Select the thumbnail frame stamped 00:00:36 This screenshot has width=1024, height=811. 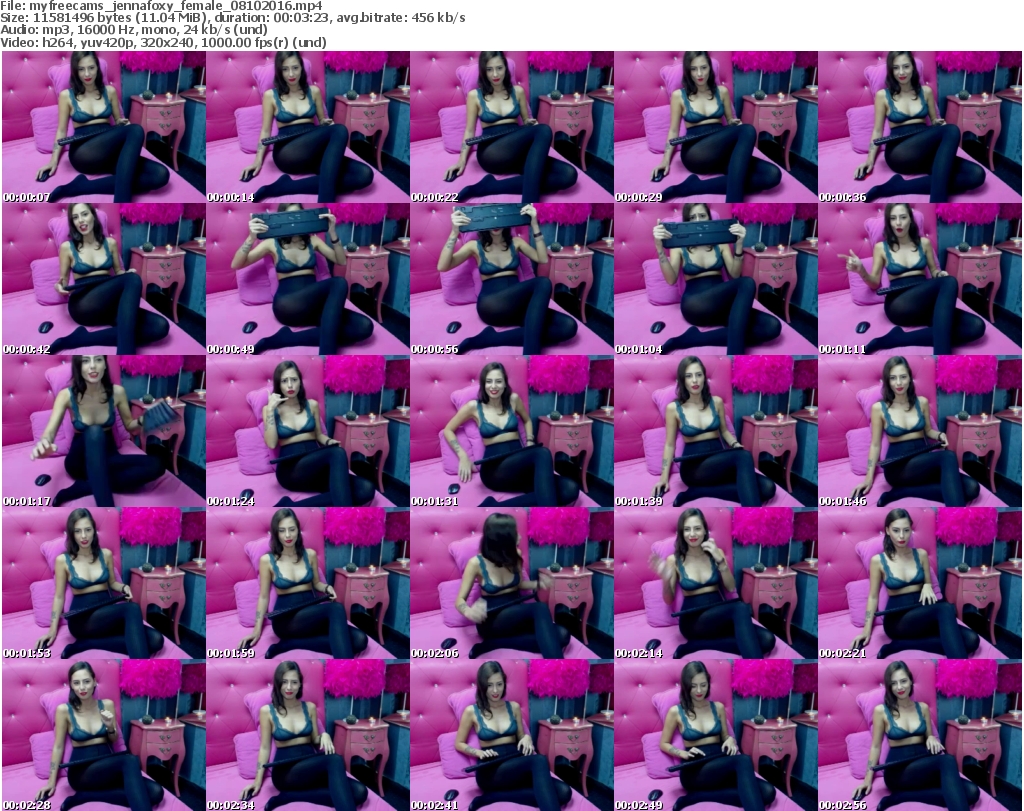[920, 127]
